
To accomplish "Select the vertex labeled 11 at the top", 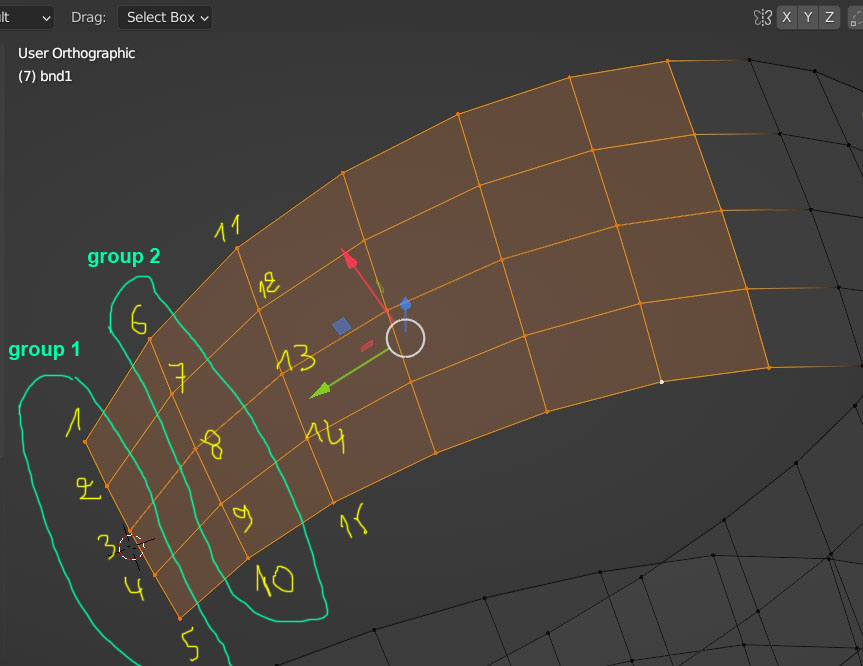I will [238, 249].
